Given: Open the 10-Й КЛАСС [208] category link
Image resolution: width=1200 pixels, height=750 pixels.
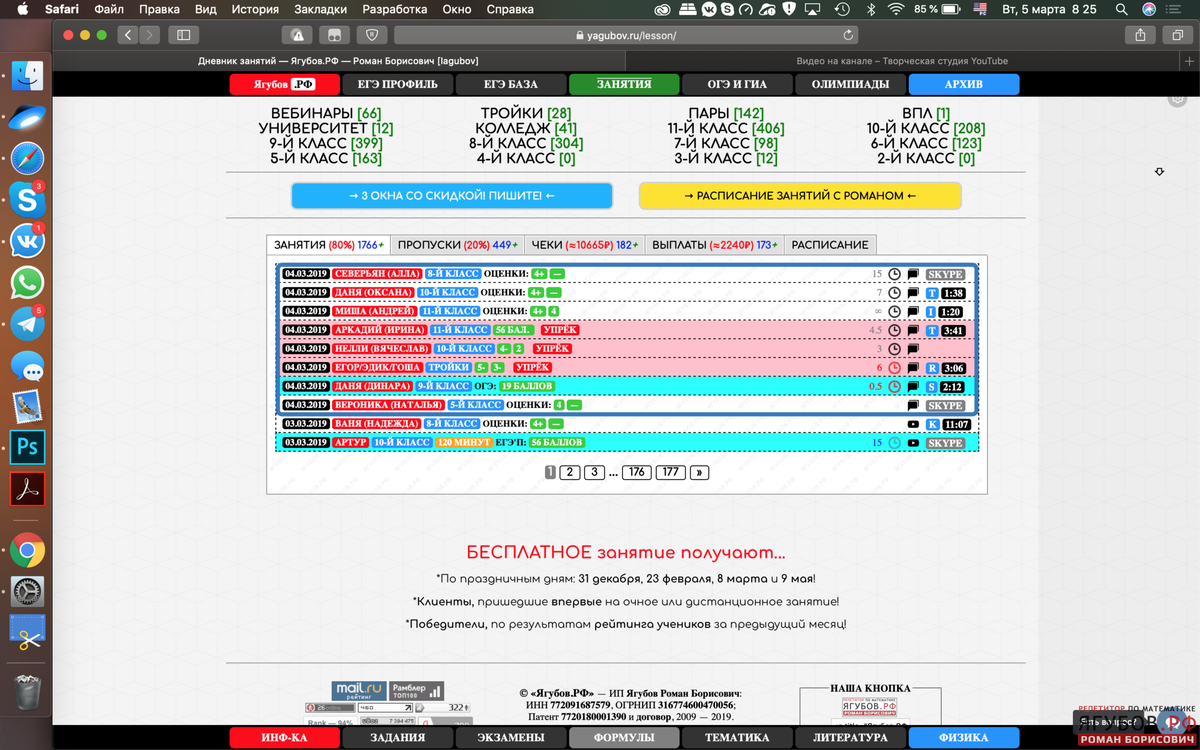Looking at the screenshot, I should tap(926, 128).
